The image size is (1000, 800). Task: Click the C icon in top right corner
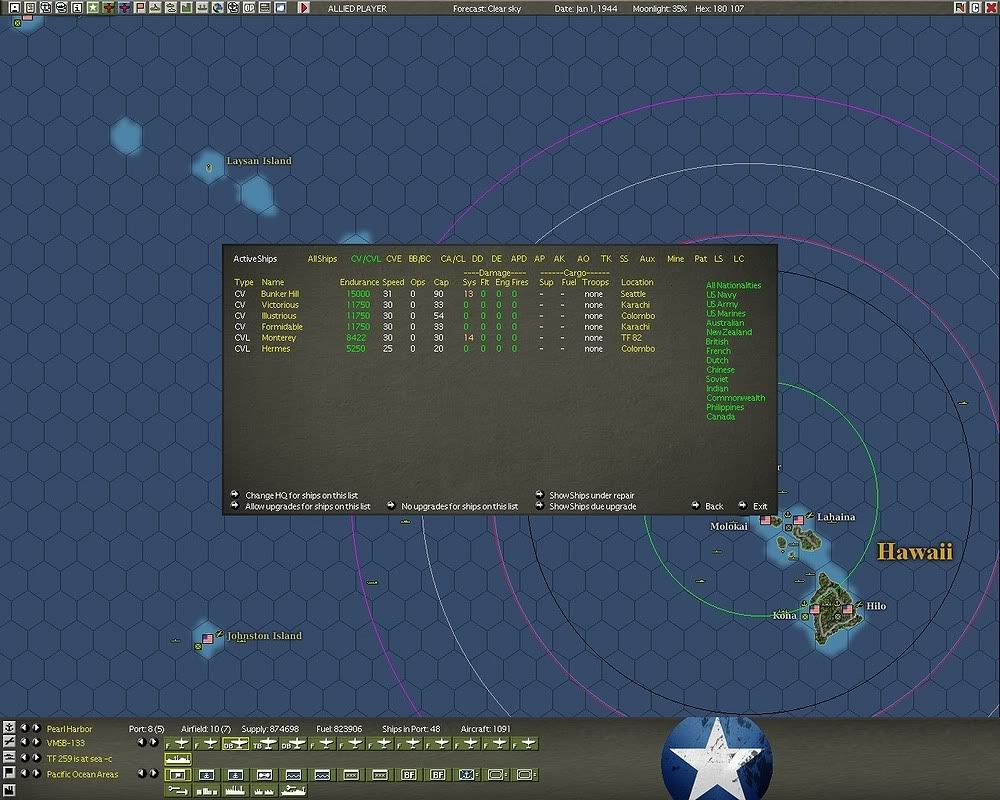click(975, 8)
